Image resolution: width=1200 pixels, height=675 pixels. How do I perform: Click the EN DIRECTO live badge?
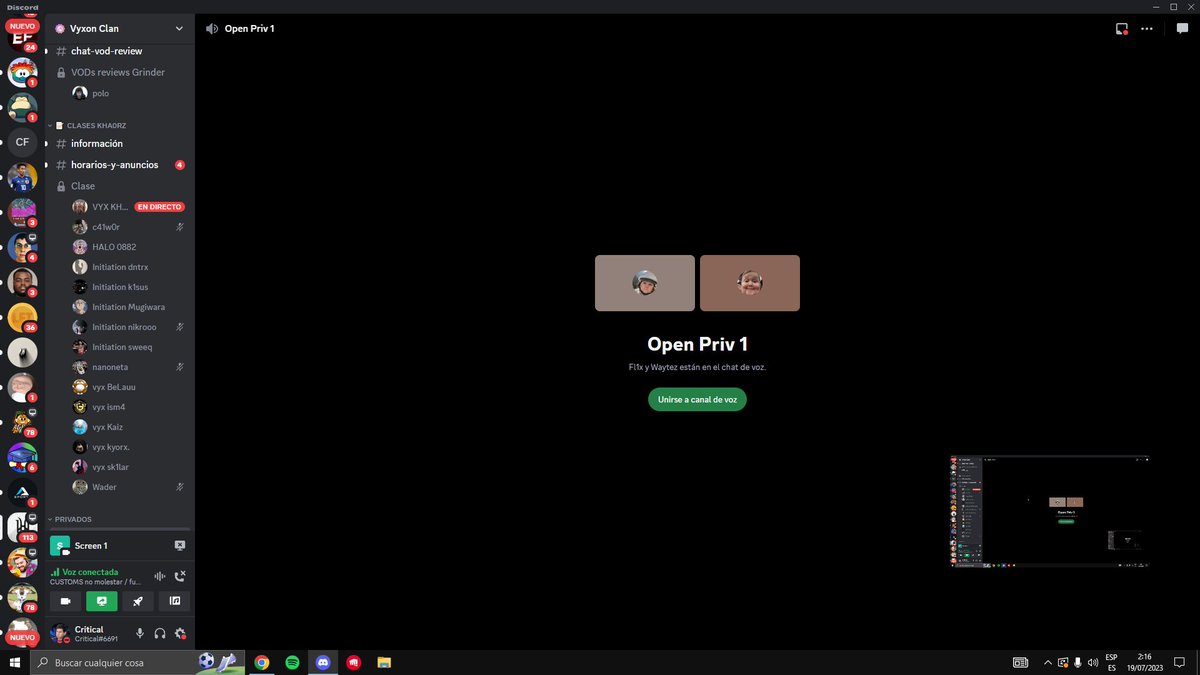click(x=159, y=207)
